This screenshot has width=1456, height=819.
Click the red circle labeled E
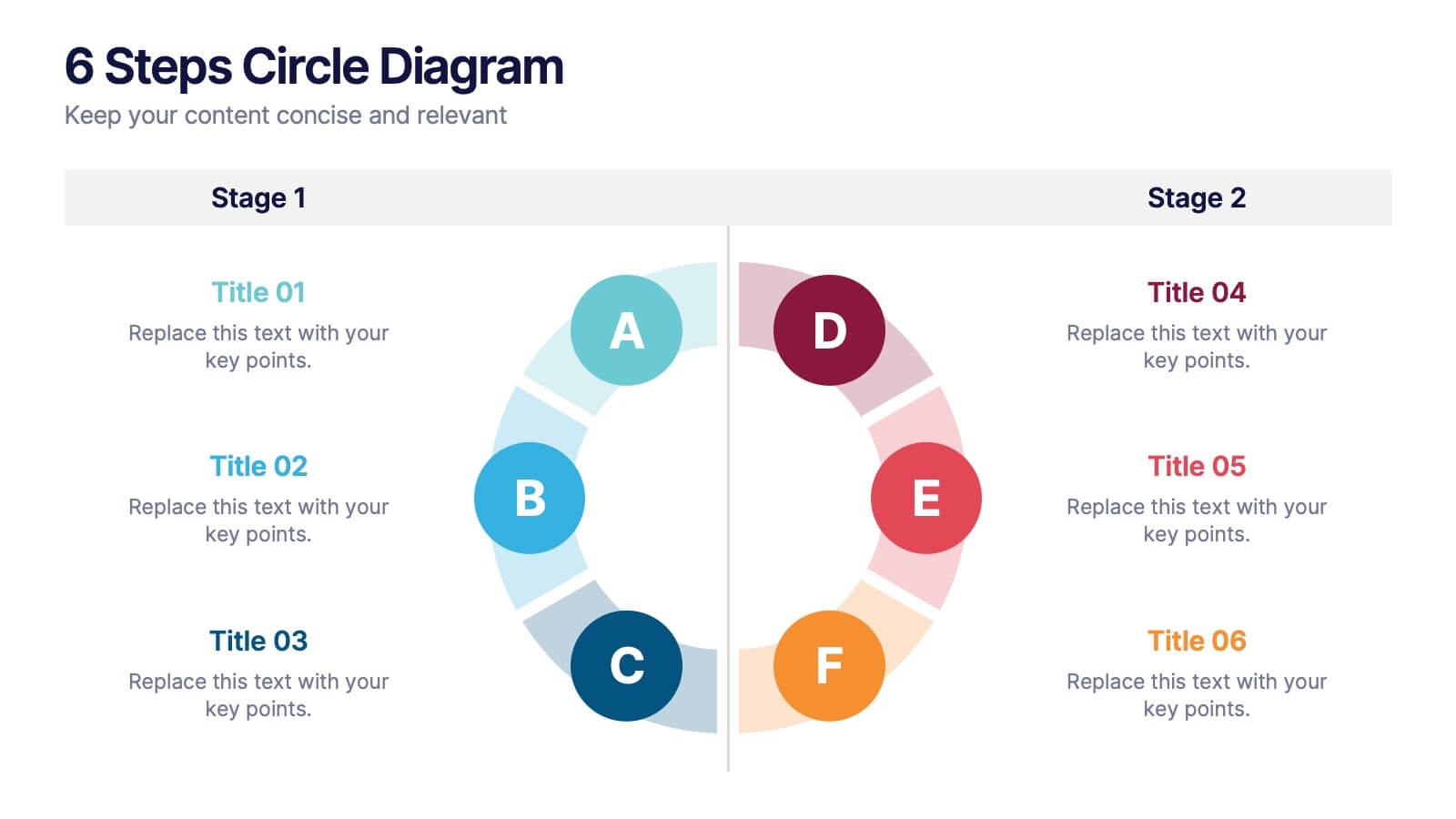tap(925, 498)
